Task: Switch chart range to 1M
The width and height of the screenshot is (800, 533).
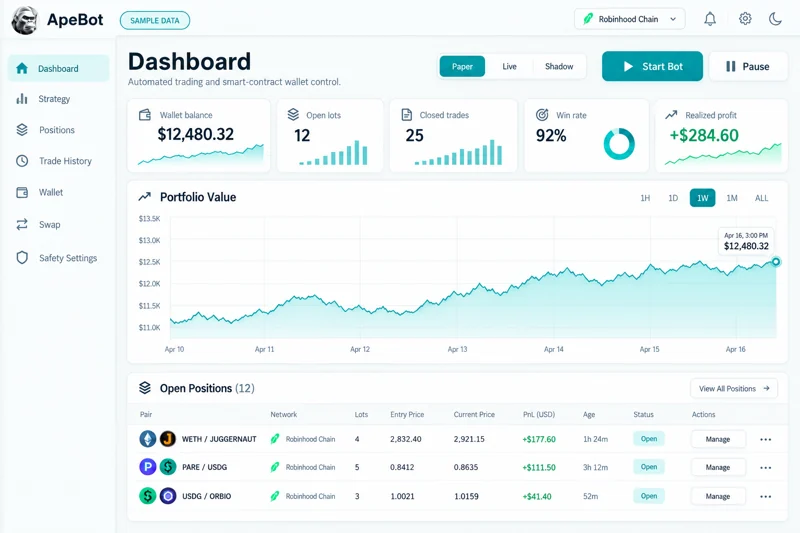Action: click(732, 198)
